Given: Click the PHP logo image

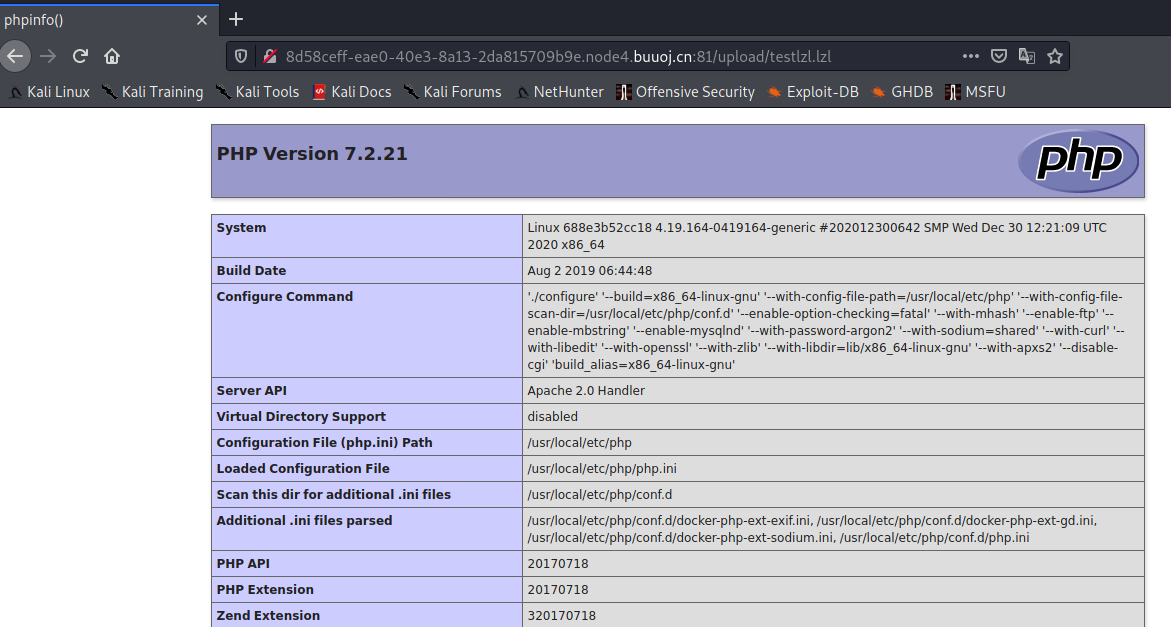Looking at the screenshot, I should coord(1078,160).
